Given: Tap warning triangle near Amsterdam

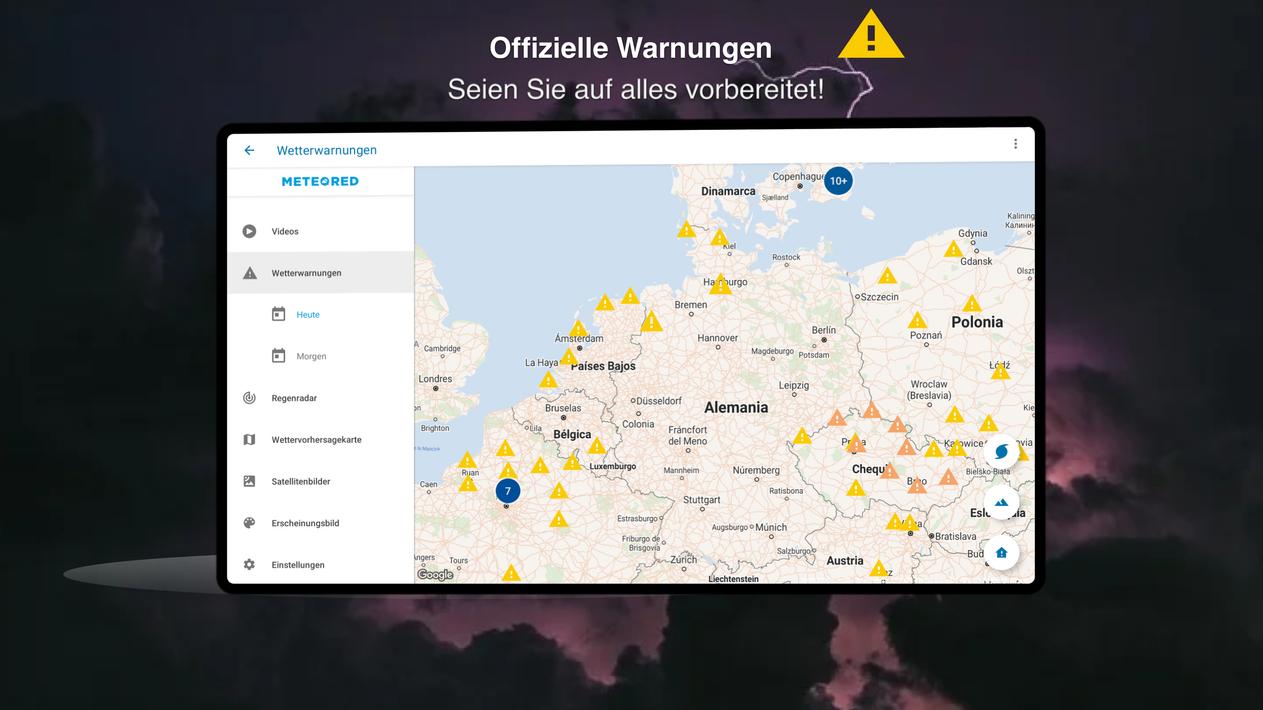Looking at the screenshot, I should tap(579, 328).
